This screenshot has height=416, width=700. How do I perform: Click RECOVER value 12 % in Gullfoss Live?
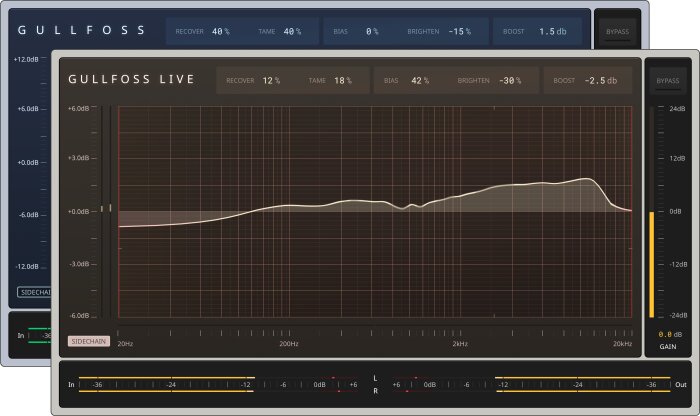pos(271,81)
